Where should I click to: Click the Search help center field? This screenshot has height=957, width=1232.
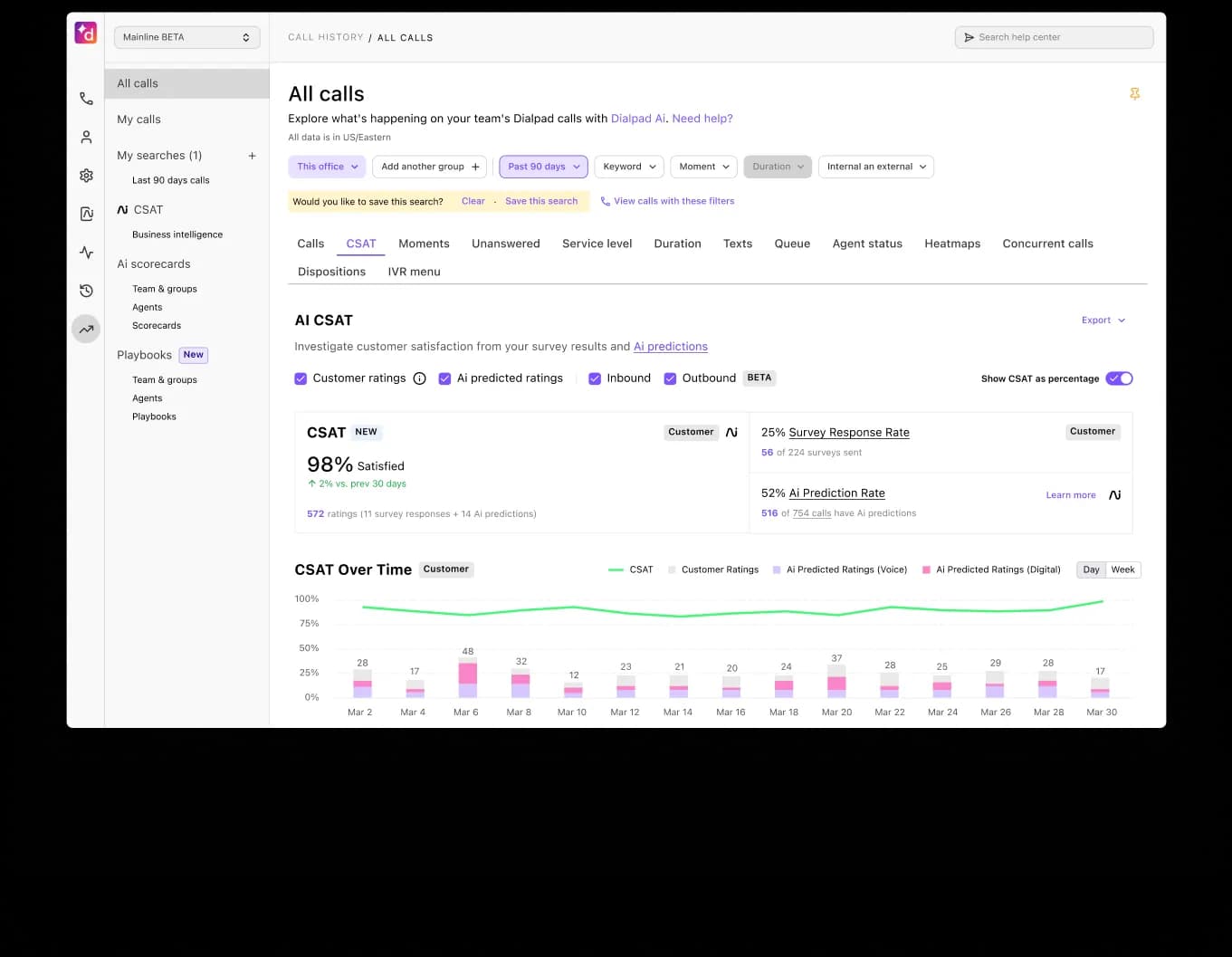[x=1054, y=37]
